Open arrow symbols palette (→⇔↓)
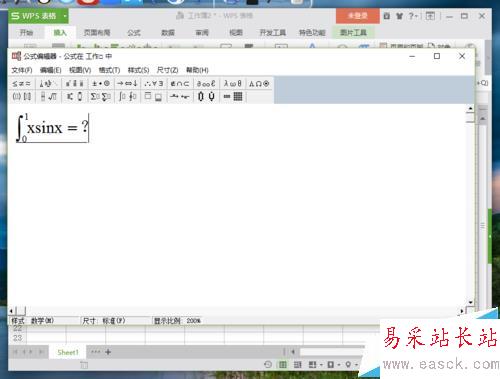 coord(127,84)
